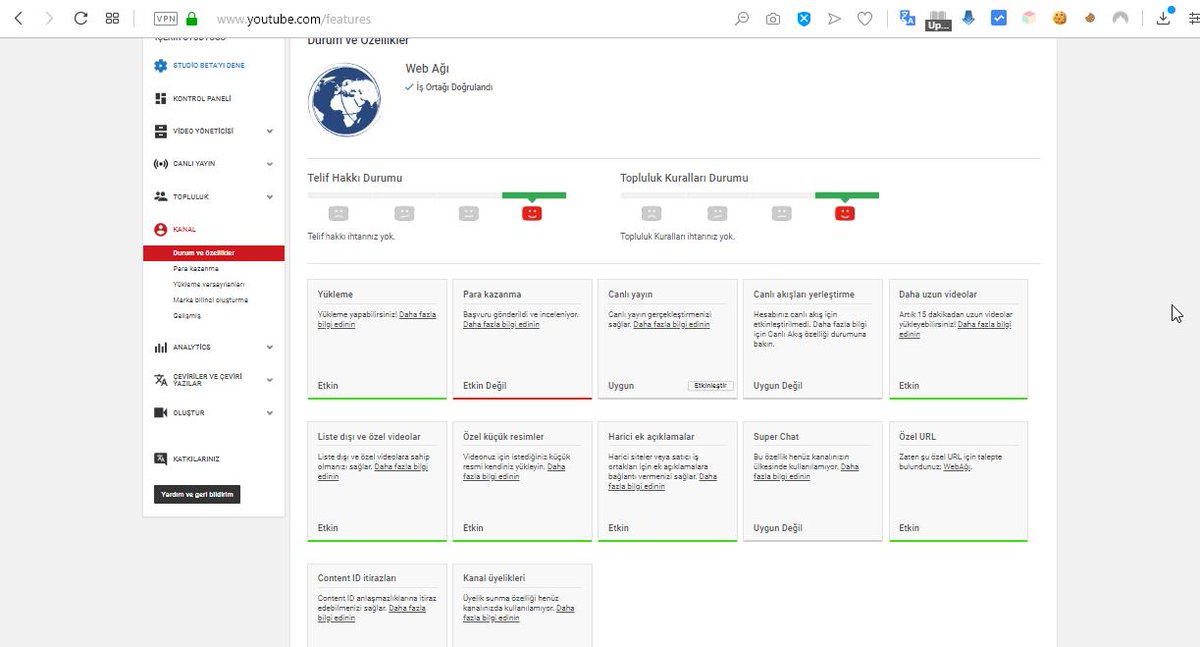
Task: Click red happy face in Topluluk Kuralları Durumu
Action: [x=845, y=213]
